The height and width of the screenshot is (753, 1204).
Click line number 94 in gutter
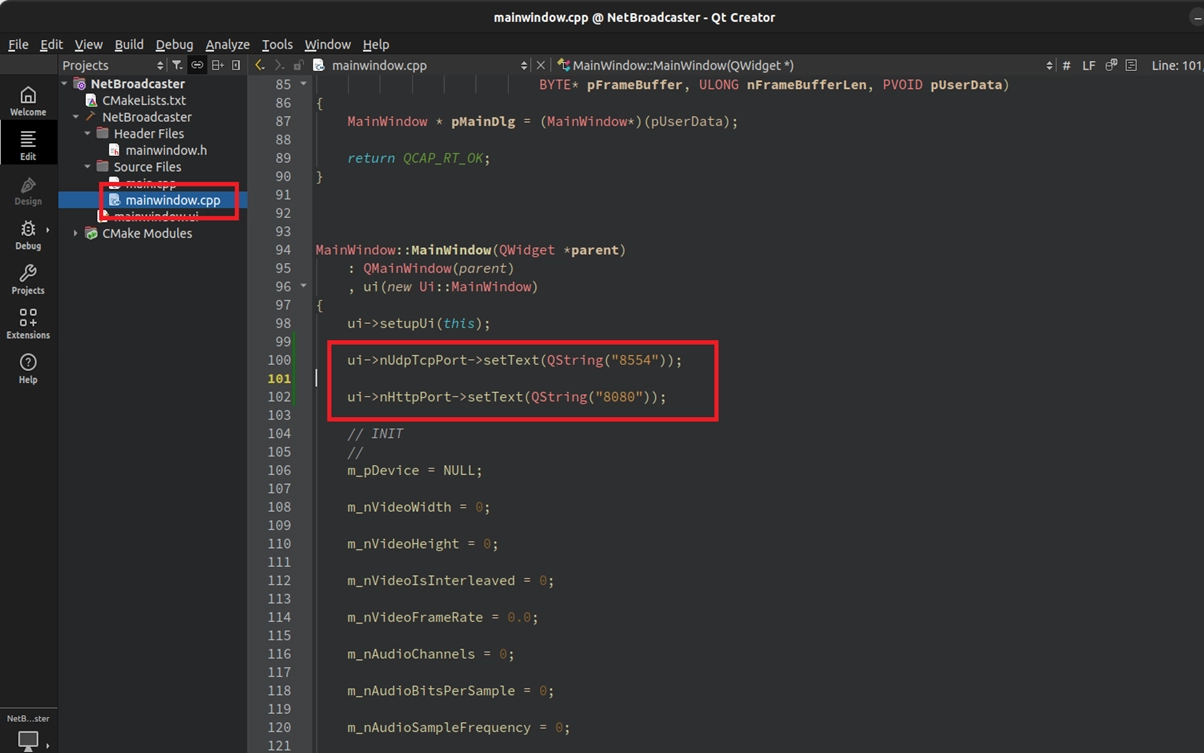283,250
